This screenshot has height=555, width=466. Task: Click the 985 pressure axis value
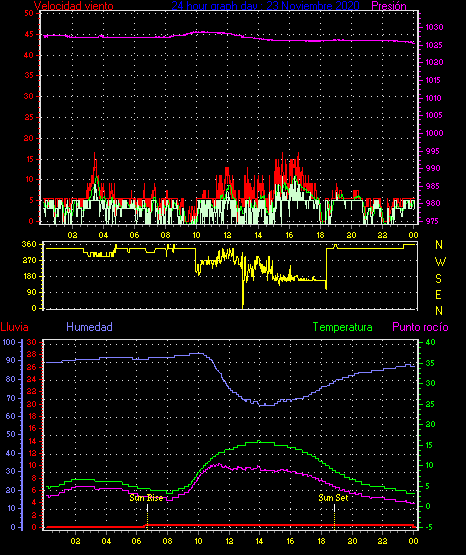point(433,186)
